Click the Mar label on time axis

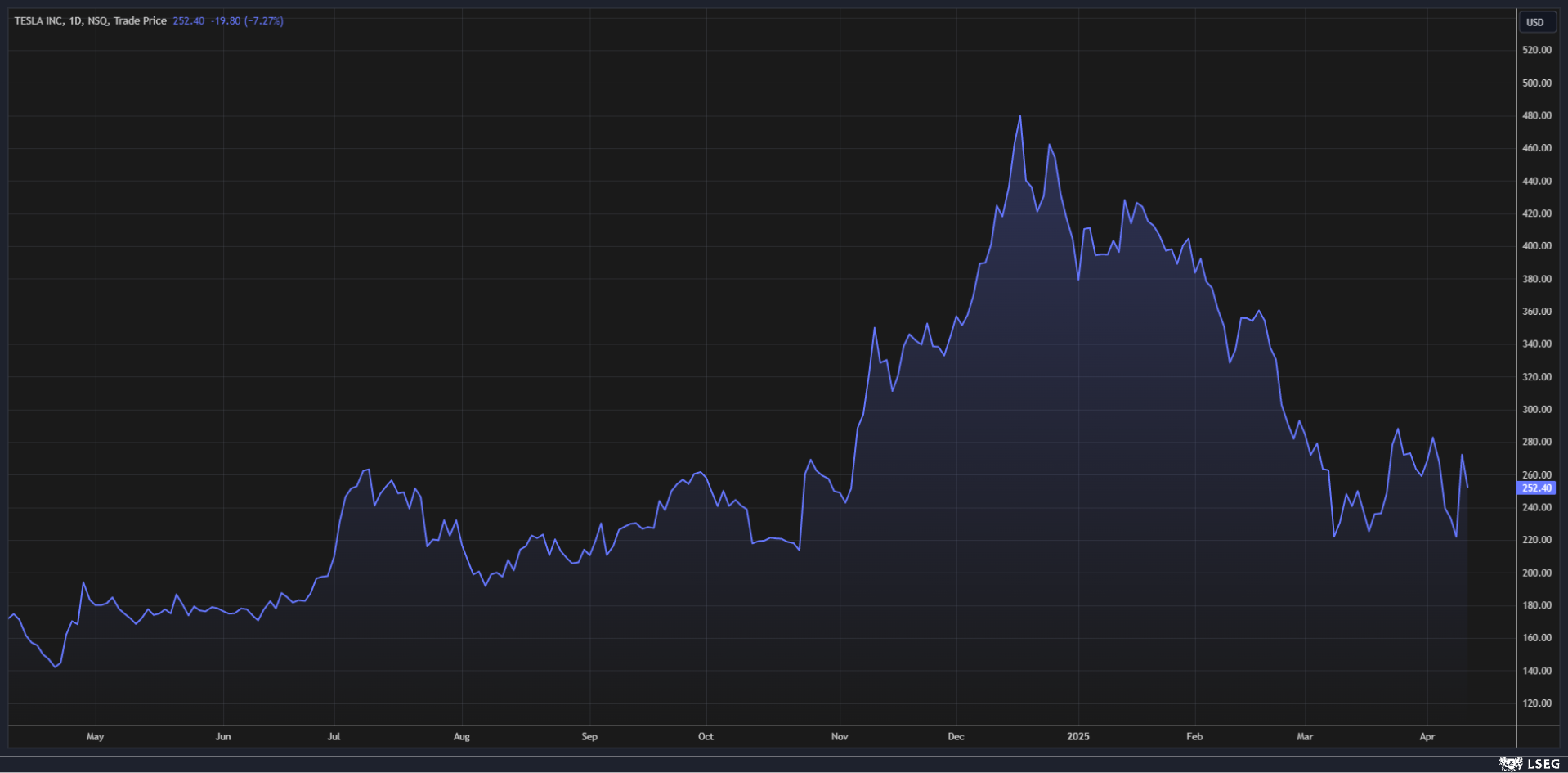click(1305, 736)
